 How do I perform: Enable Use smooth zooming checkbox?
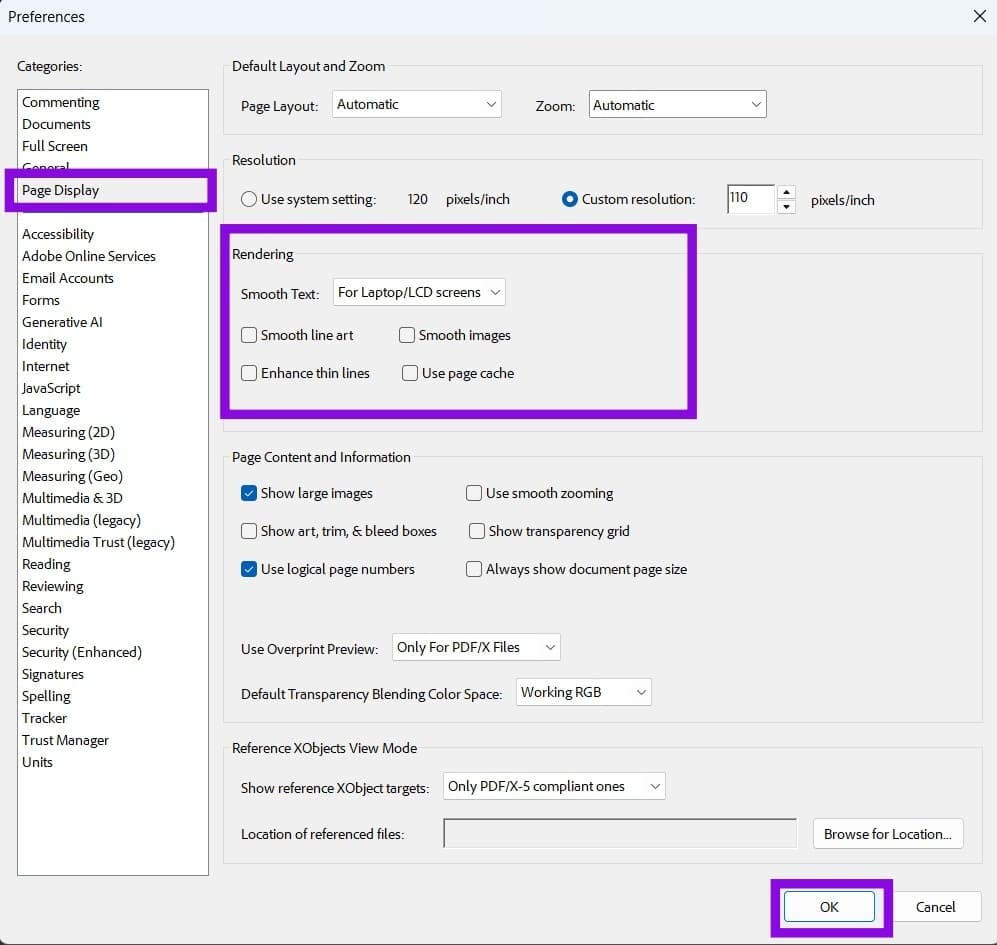pos(474,493)
